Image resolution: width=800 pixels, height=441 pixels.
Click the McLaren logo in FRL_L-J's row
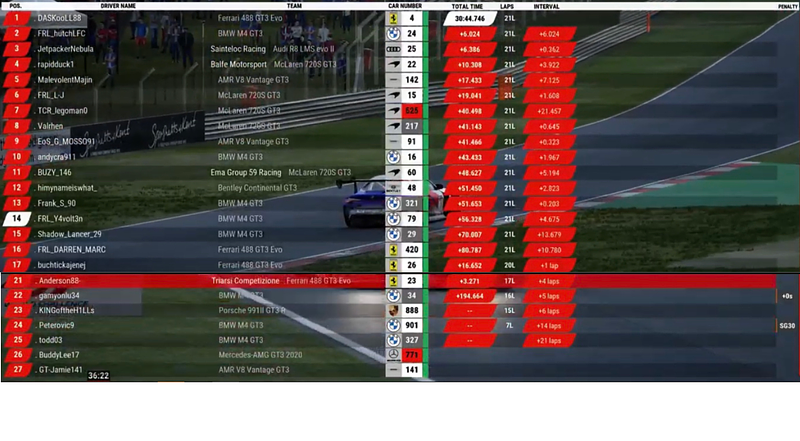pos(393,95)
